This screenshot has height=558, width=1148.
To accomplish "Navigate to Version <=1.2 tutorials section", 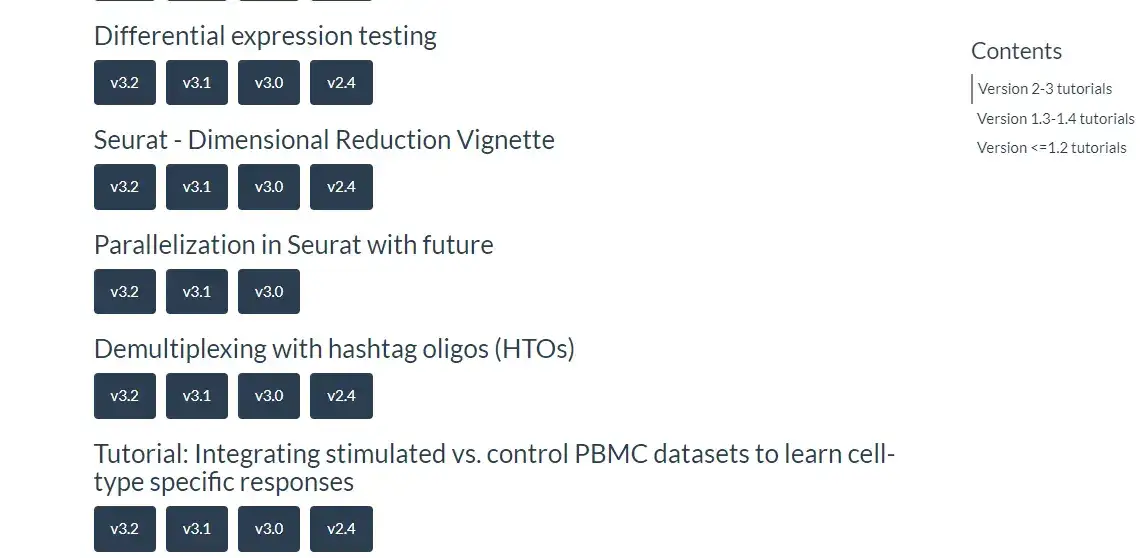I will pyautogui.click(x=1051, y=148).
